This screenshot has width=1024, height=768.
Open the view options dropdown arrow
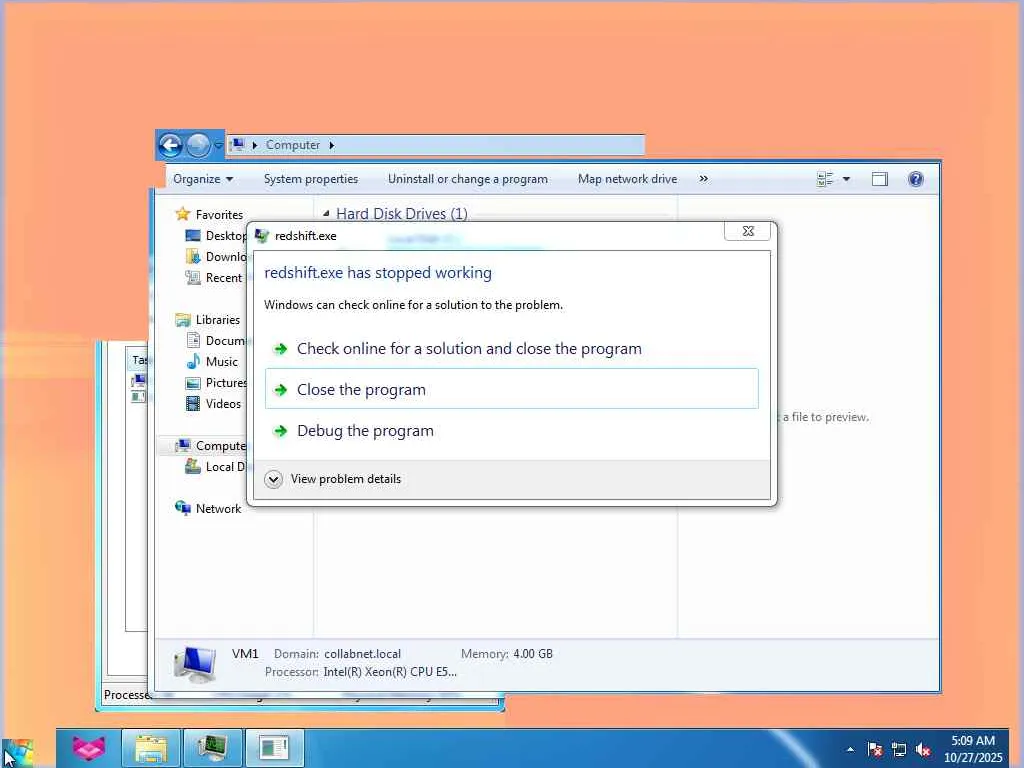pyautogui.click(x=846, y=179)
